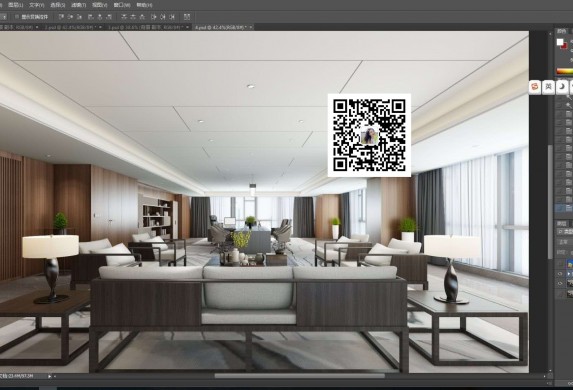Click the distribute top edges icon

tap(124, 17)
